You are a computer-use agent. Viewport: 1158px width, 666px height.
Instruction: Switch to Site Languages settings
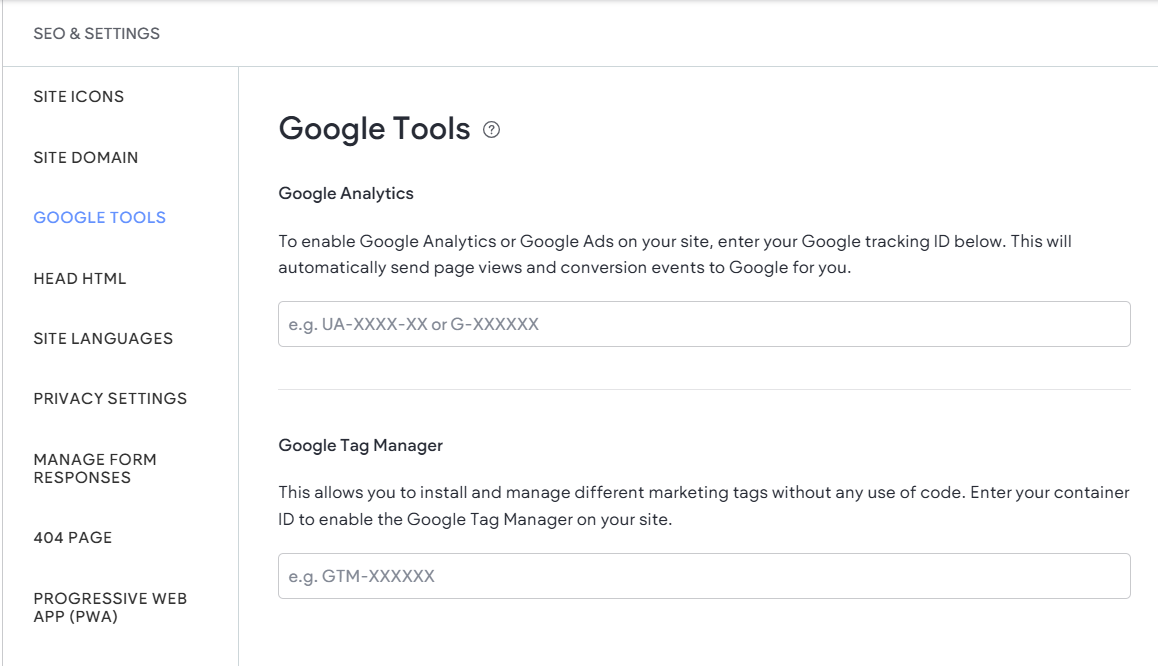click(x=103, y=338)
